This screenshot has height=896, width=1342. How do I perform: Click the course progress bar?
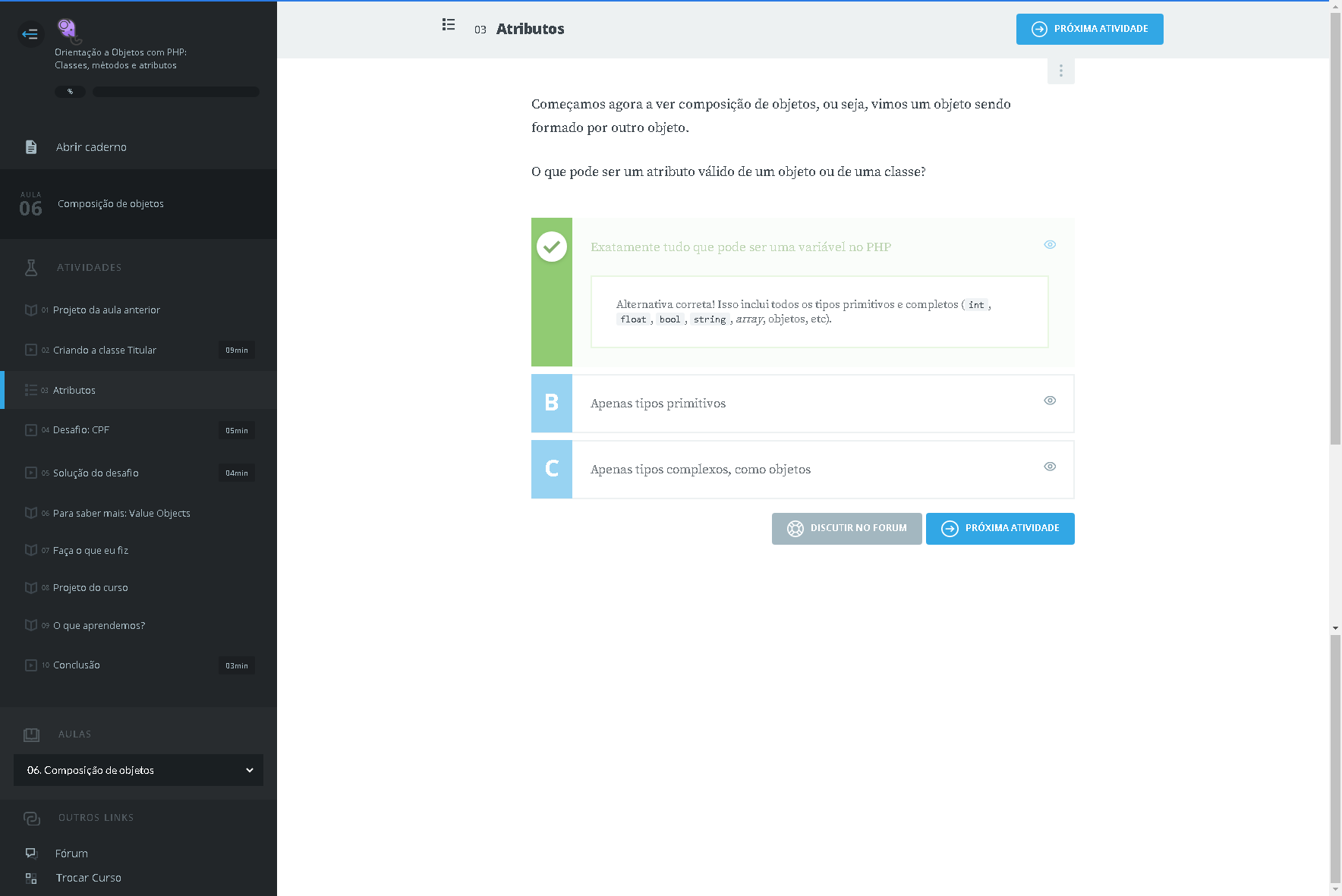tap(175, 92)
